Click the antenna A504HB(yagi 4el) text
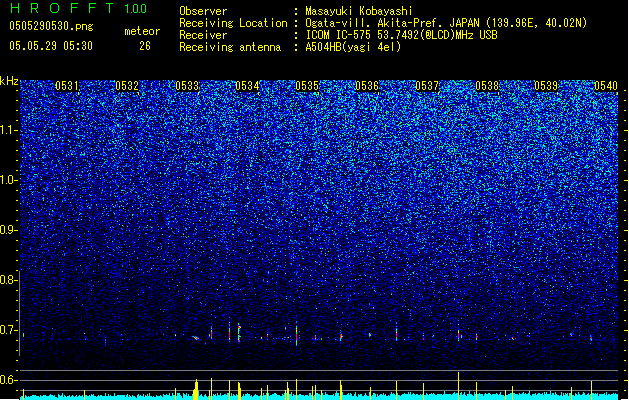This screenshot has height=400, width=629. pos(353,47)
